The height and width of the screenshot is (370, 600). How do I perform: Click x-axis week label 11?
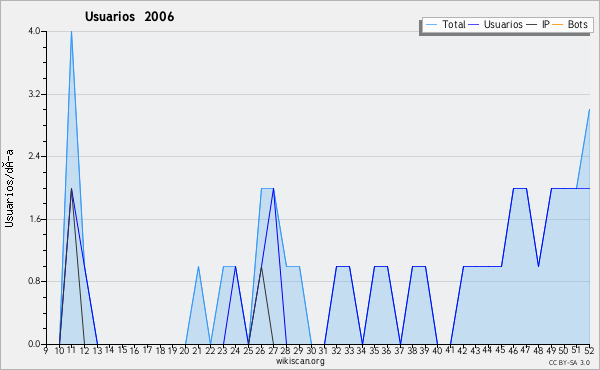71,350
